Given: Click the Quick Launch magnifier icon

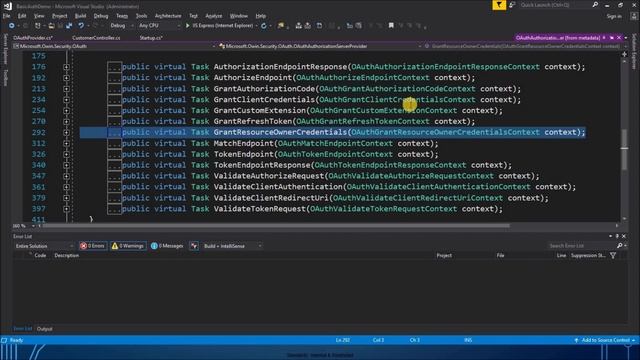Looking at the screenshot, I should [x=595, y=5].
